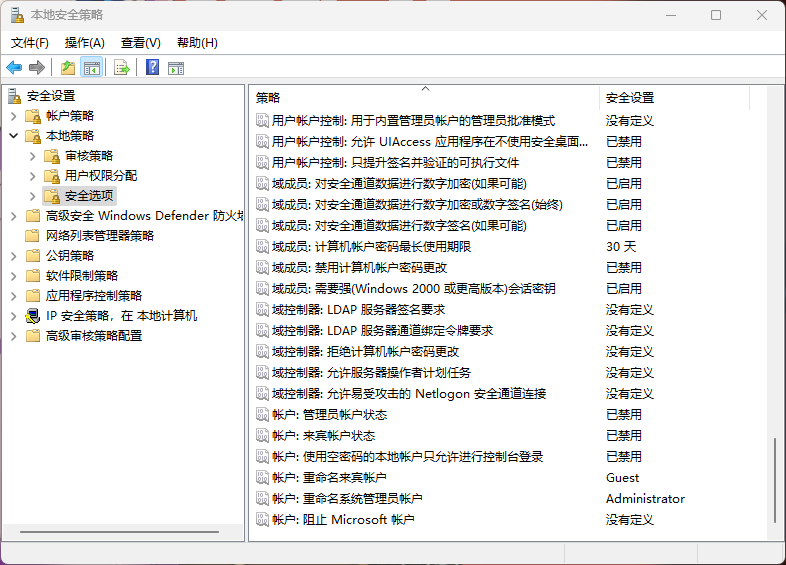Click the Back arrow toolbar icon
The height and width of the screenshot is (565, 786).
(x=14, y=67)
